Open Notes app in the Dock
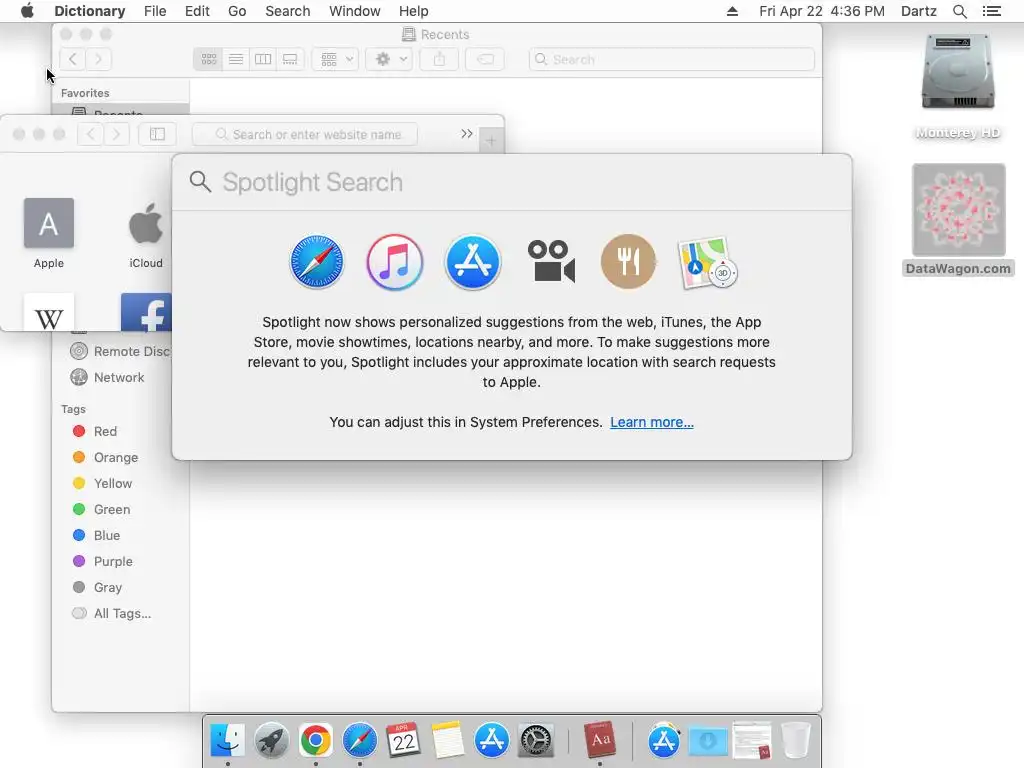Image resolution: width=1024 pixels, height=768 pixels. tap(447, 740)
